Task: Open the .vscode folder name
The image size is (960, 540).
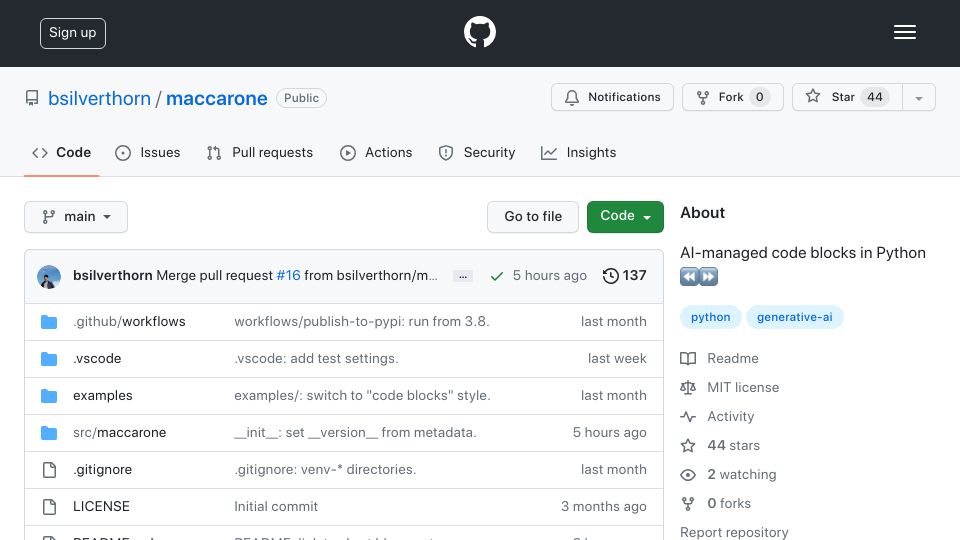Action: click(x=97, y=359)
